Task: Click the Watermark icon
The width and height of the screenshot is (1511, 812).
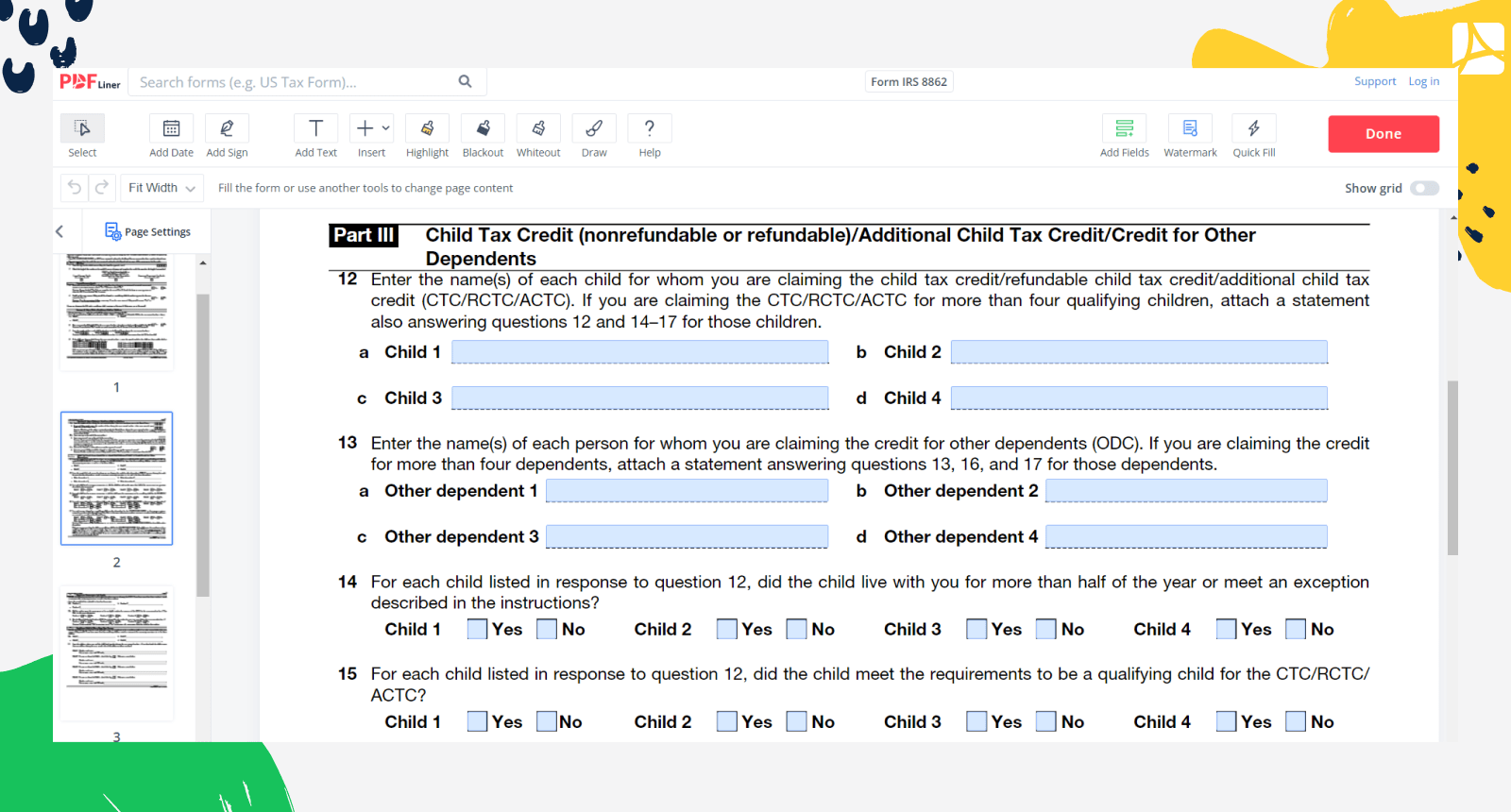Action: click(1190, 129)
